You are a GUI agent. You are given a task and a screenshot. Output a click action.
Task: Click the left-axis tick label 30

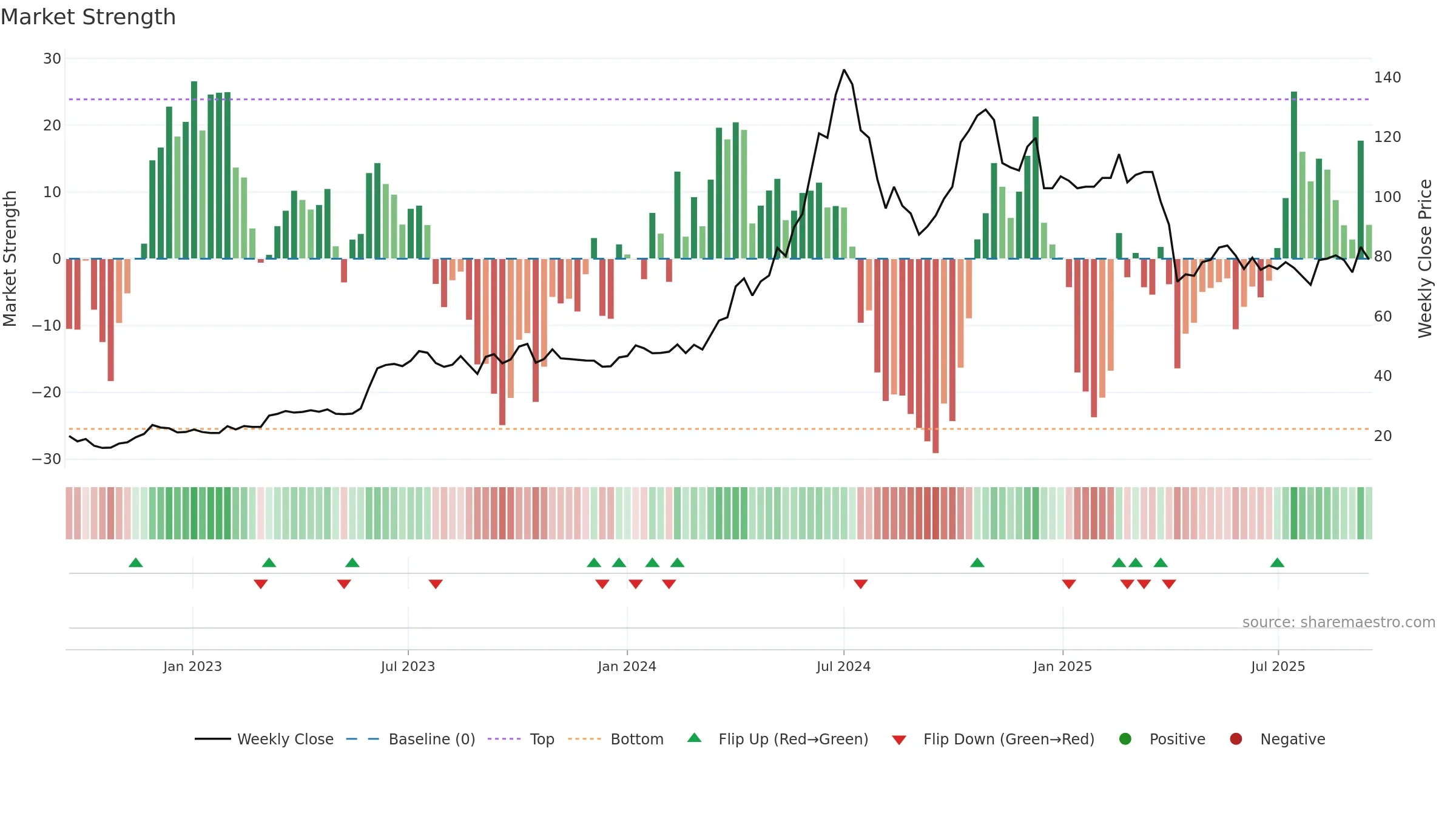click(52, 59)
